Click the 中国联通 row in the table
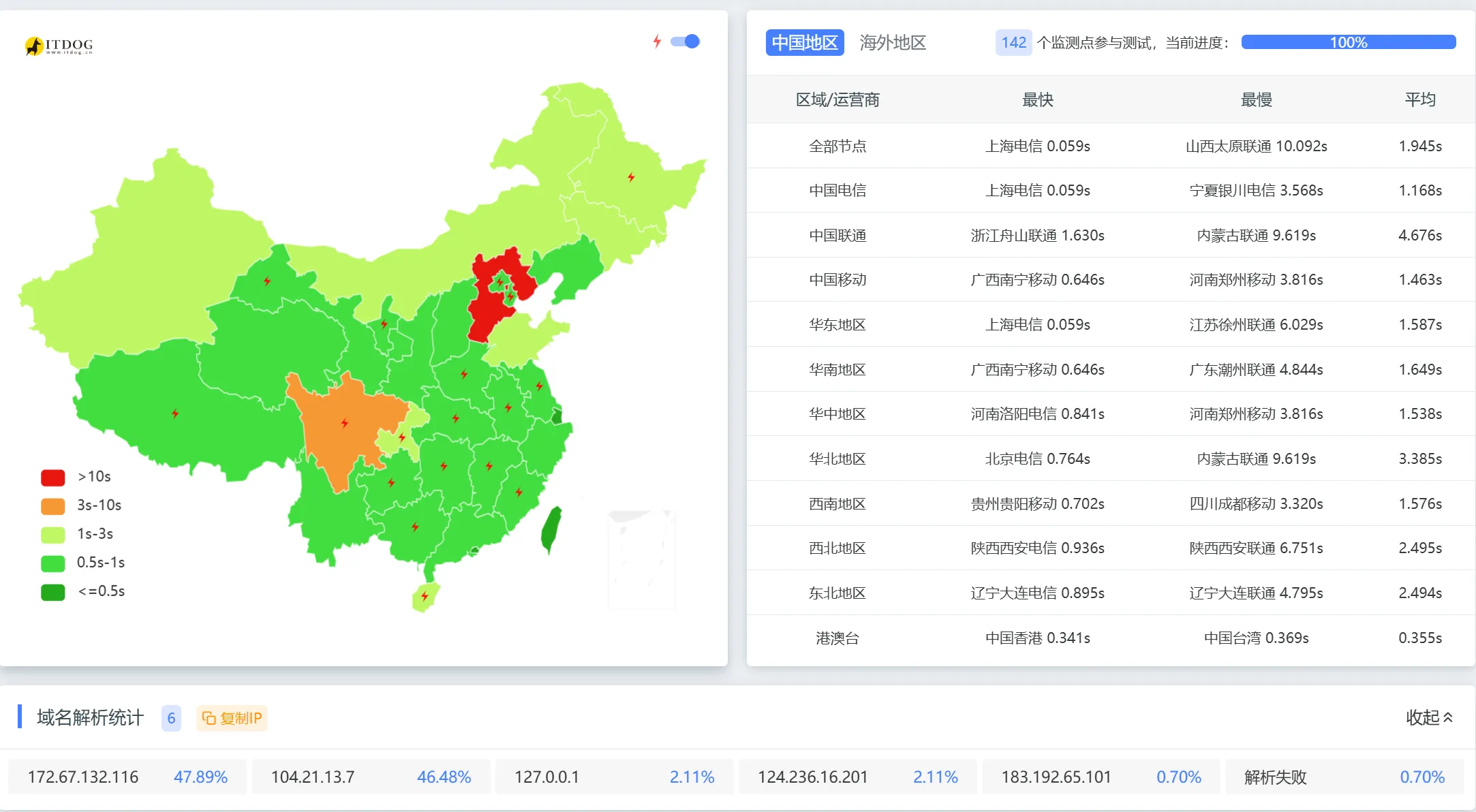This screenshot has height=812, width=1476. pyautogui.click(x=837, y=235)
